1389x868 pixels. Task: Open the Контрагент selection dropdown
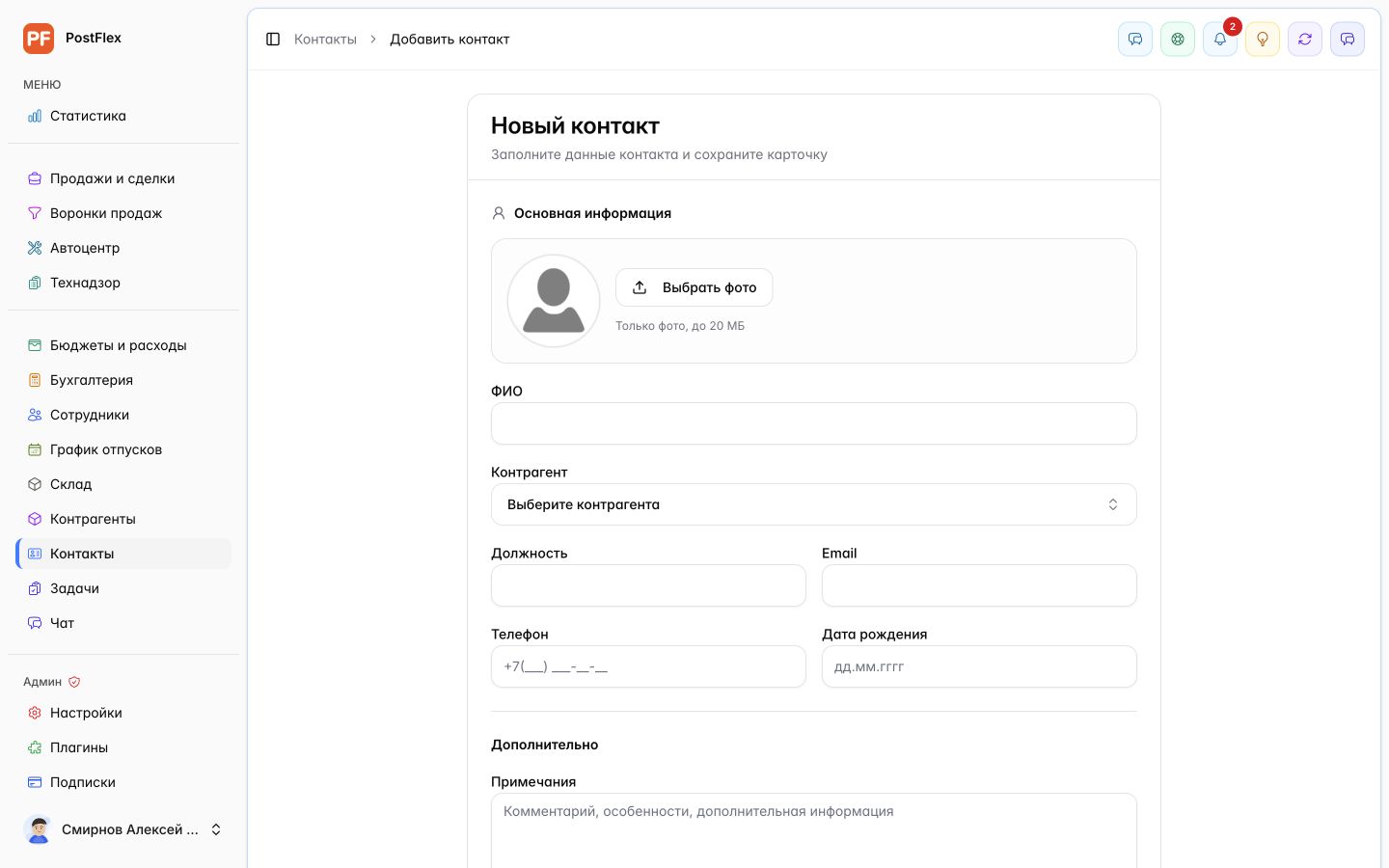click(x=814, y=504)
